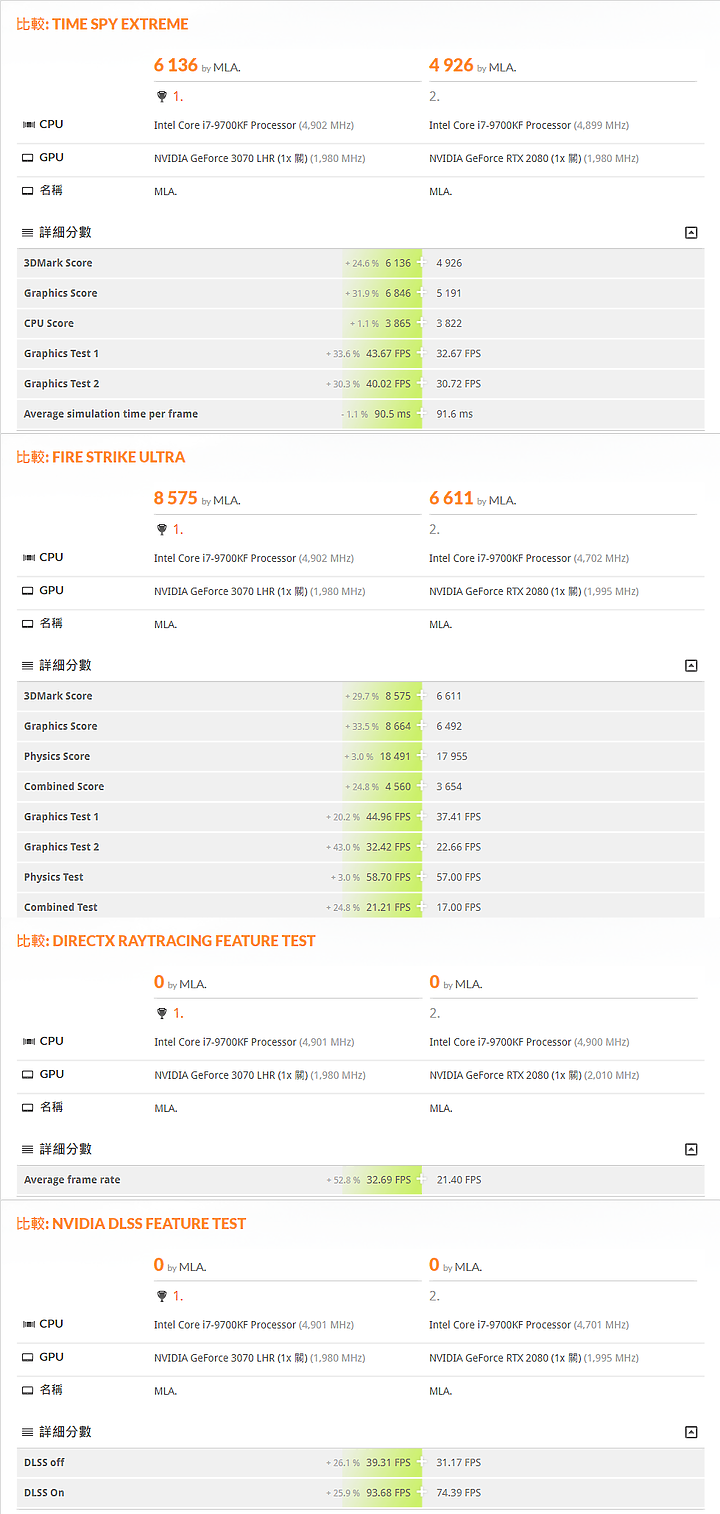Click the 32.42 FPS Fire Strike value
This screenshot has width=720, height=1514.
click(x=388, y=847)
